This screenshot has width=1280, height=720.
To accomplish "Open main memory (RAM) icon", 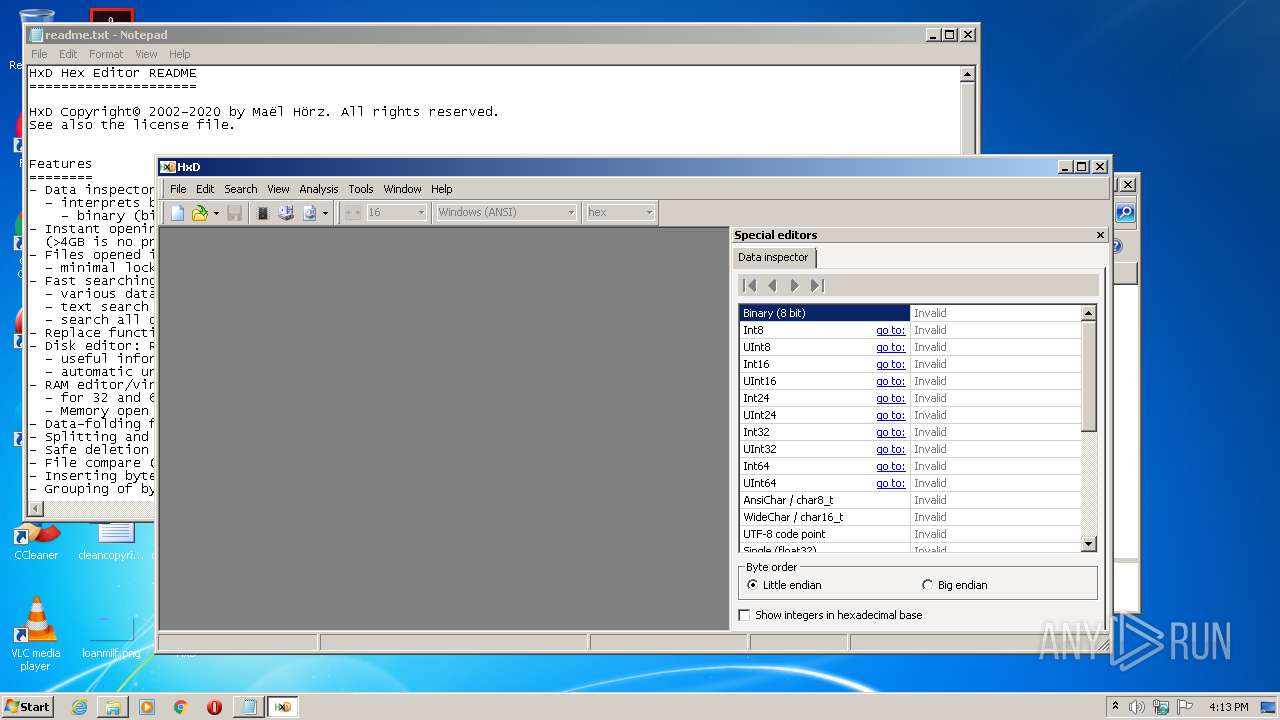I will 263,213.
